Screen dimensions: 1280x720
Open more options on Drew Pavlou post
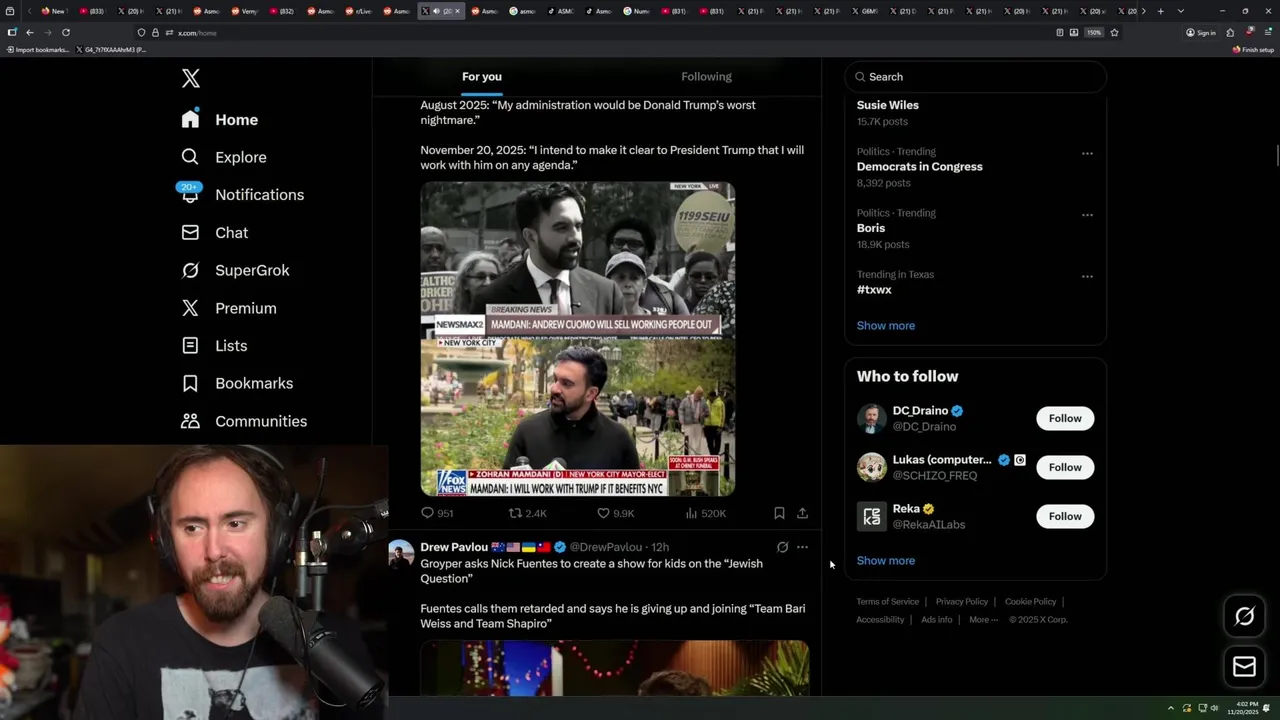(x=802, y=547)
